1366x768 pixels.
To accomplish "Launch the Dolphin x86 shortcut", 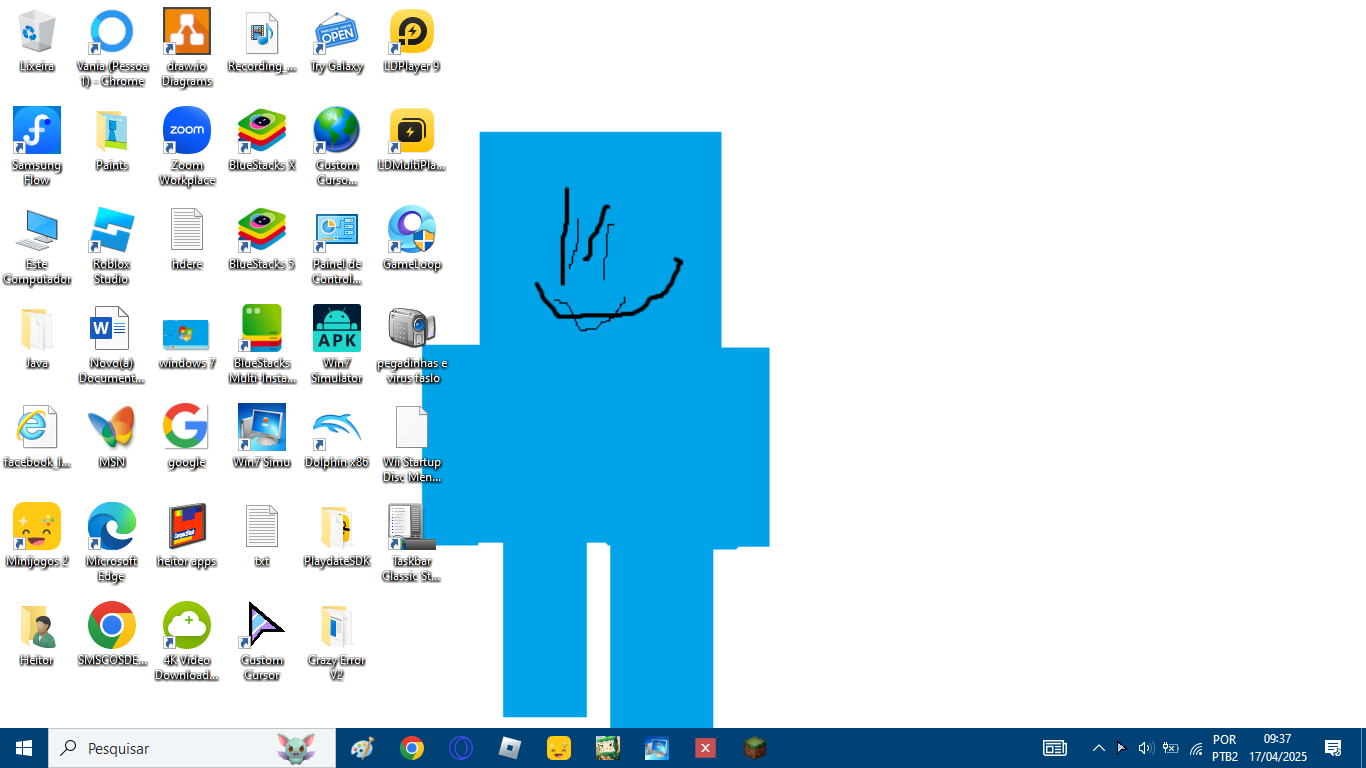I will [x=337, y=436].
